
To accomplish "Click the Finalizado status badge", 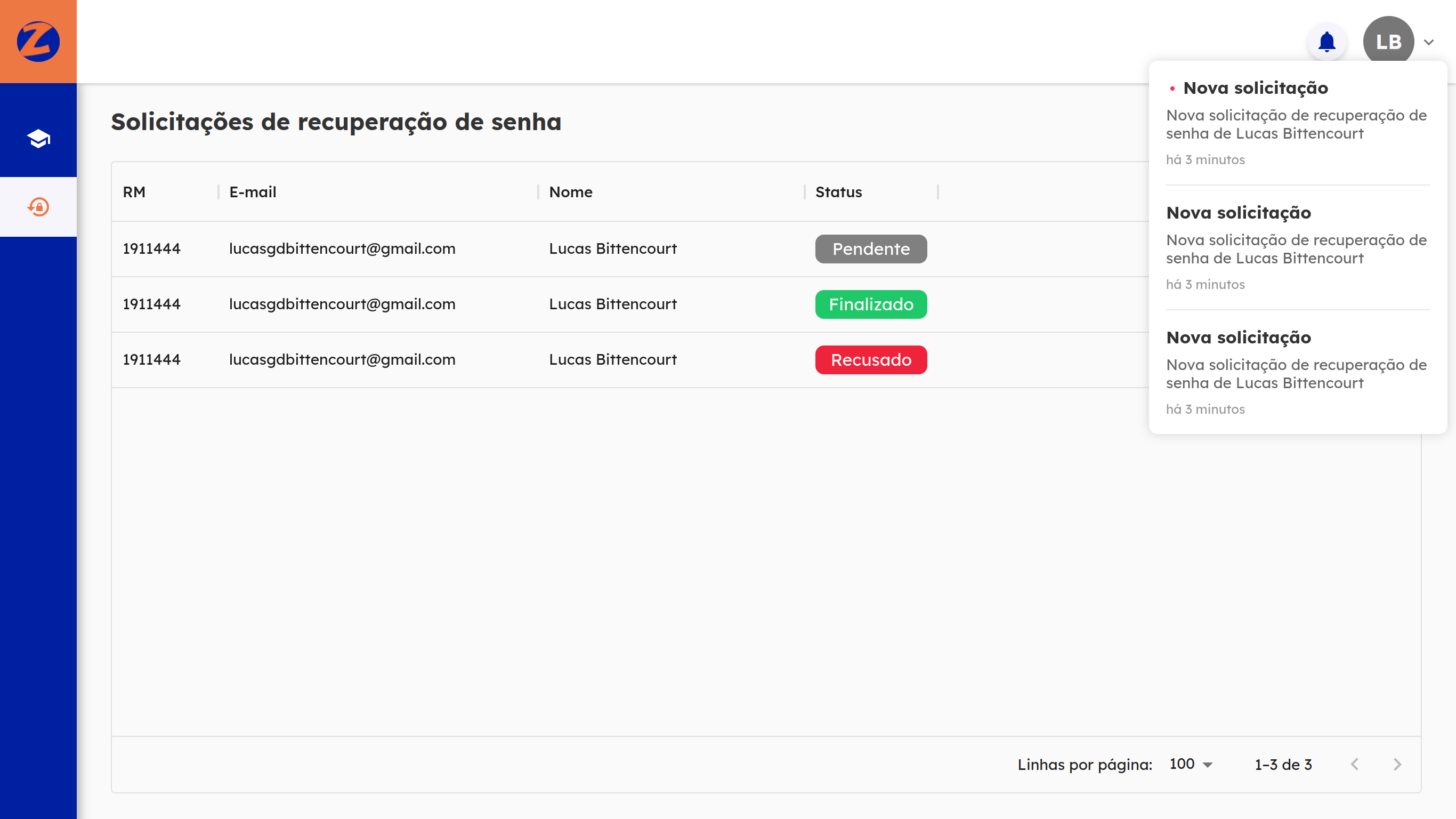I will pyautogui.click(x=870, y=304).
